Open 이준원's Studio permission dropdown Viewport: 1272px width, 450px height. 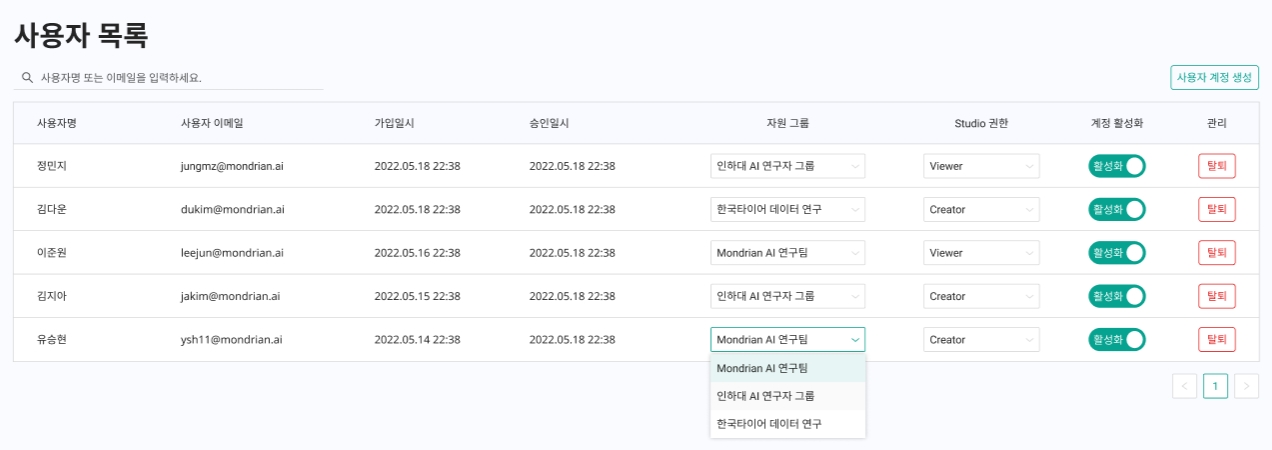981,253
